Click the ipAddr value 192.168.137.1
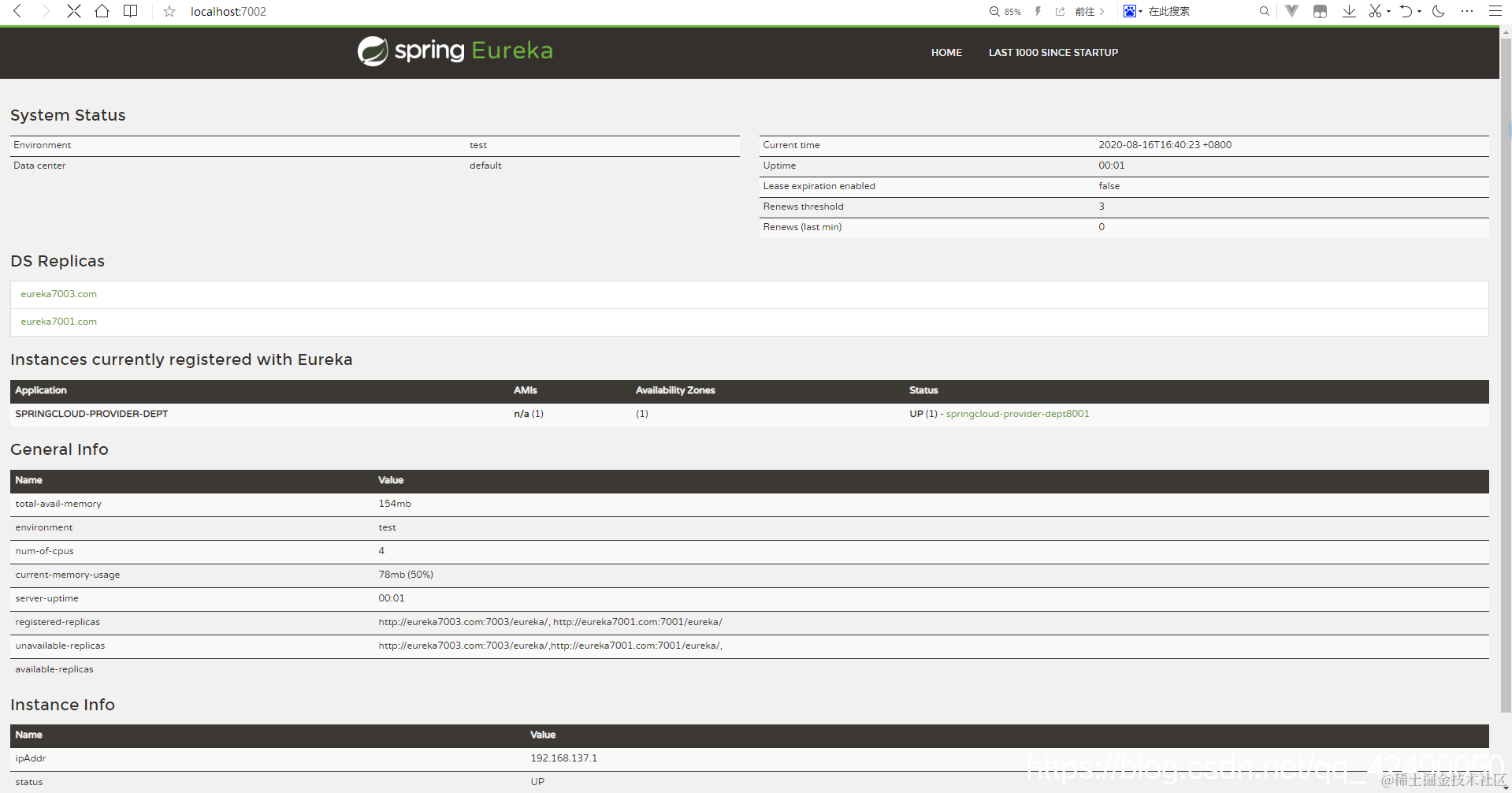1512x793 pixels. pos(564,758)
